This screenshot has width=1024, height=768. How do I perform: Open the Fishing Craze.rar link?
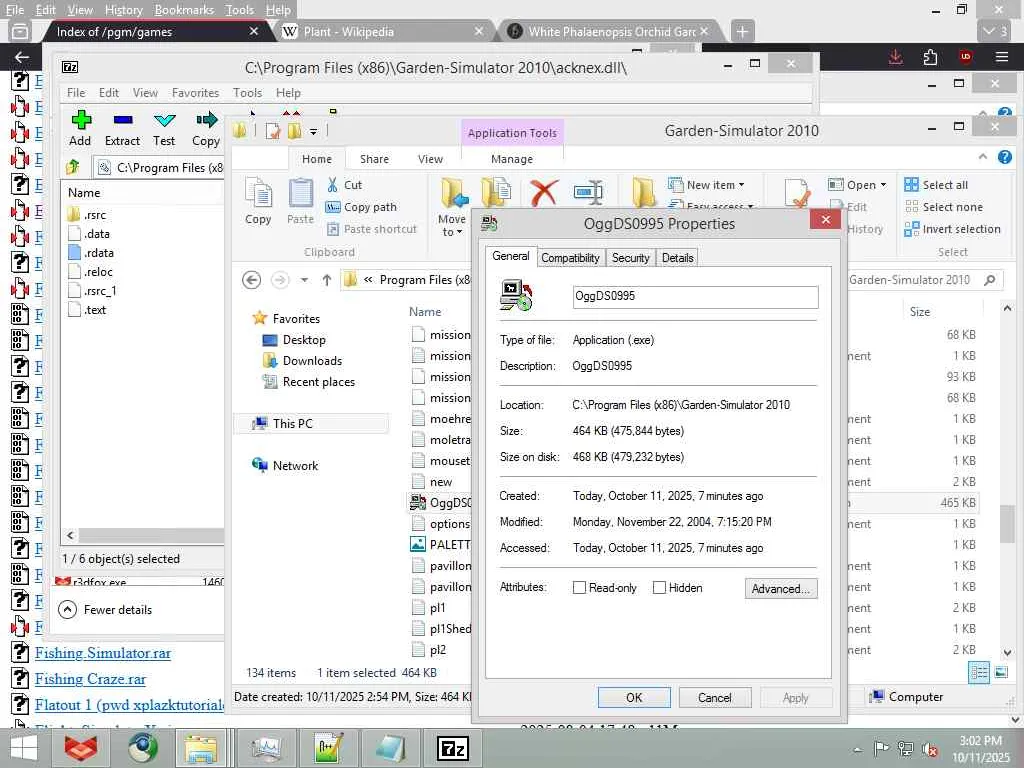coord(90,679)
